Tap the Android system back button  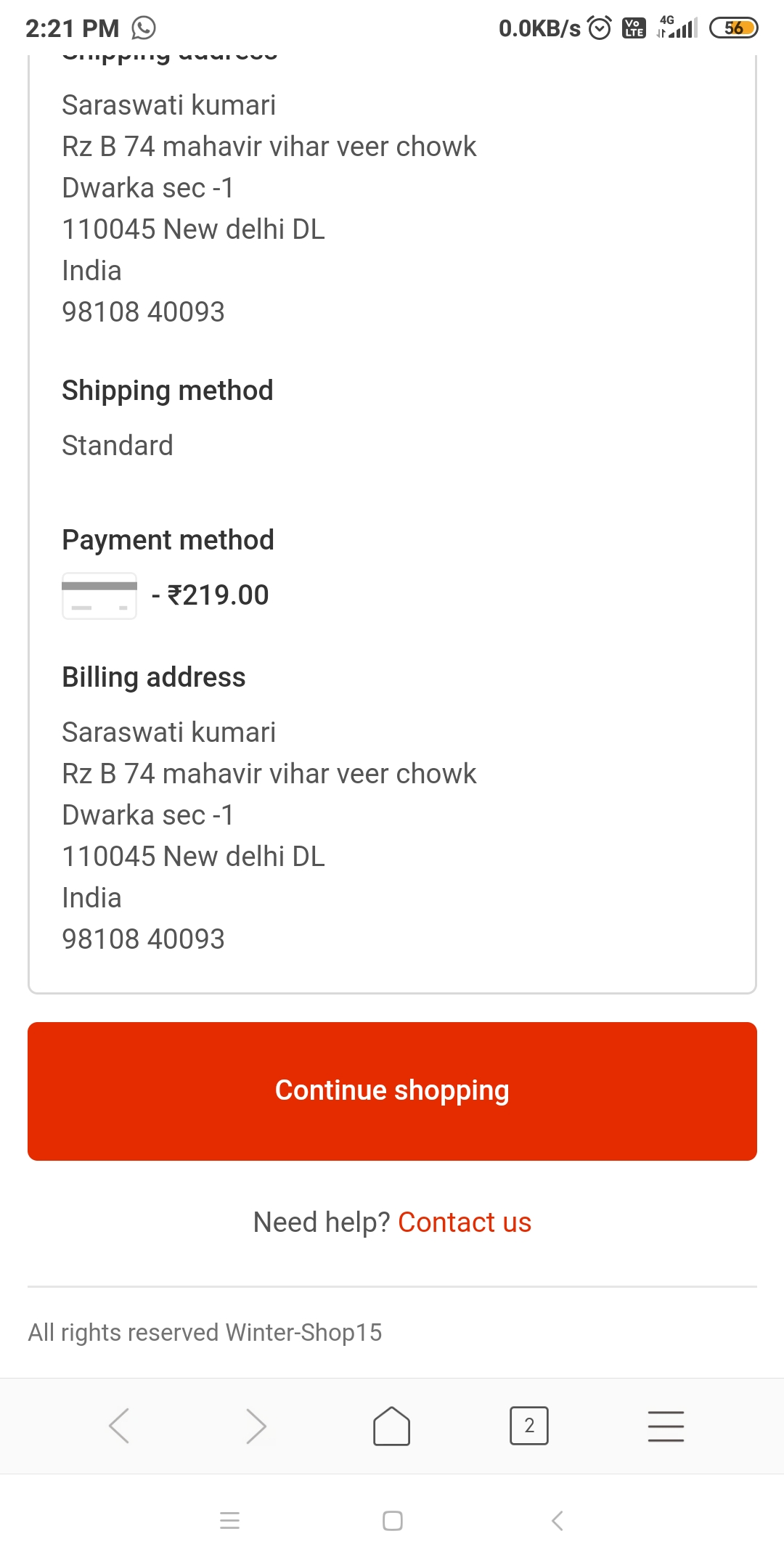(x=557, y=1521)
